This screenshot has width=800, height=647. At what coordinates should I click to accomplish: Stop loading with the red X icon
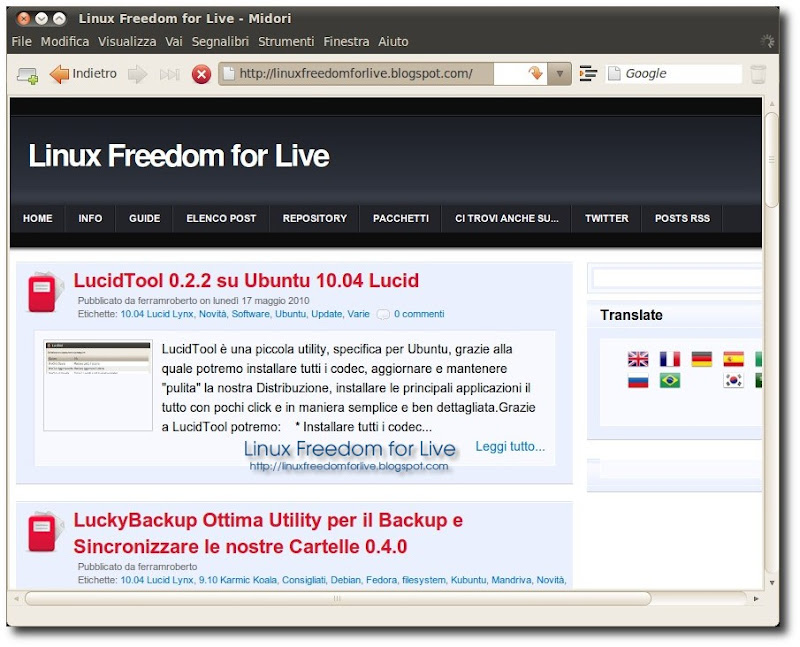pos(202,74)
